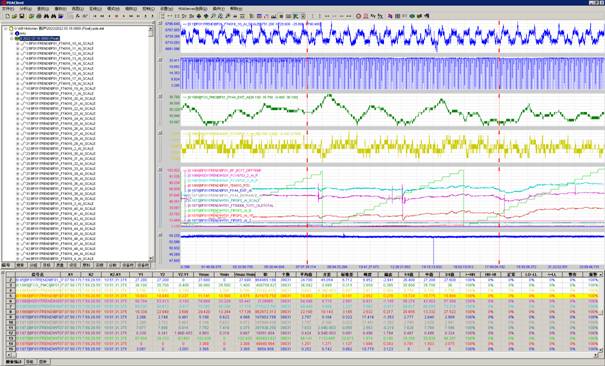605x366 pixels.
Task: Click the Y2-Y1 column header
Action: pos(183,275)
